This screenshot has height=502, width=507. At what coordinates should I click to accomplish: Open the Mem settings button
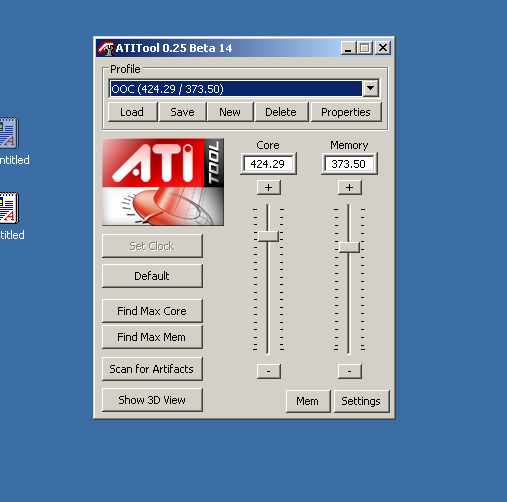click(x=308, y=401)
